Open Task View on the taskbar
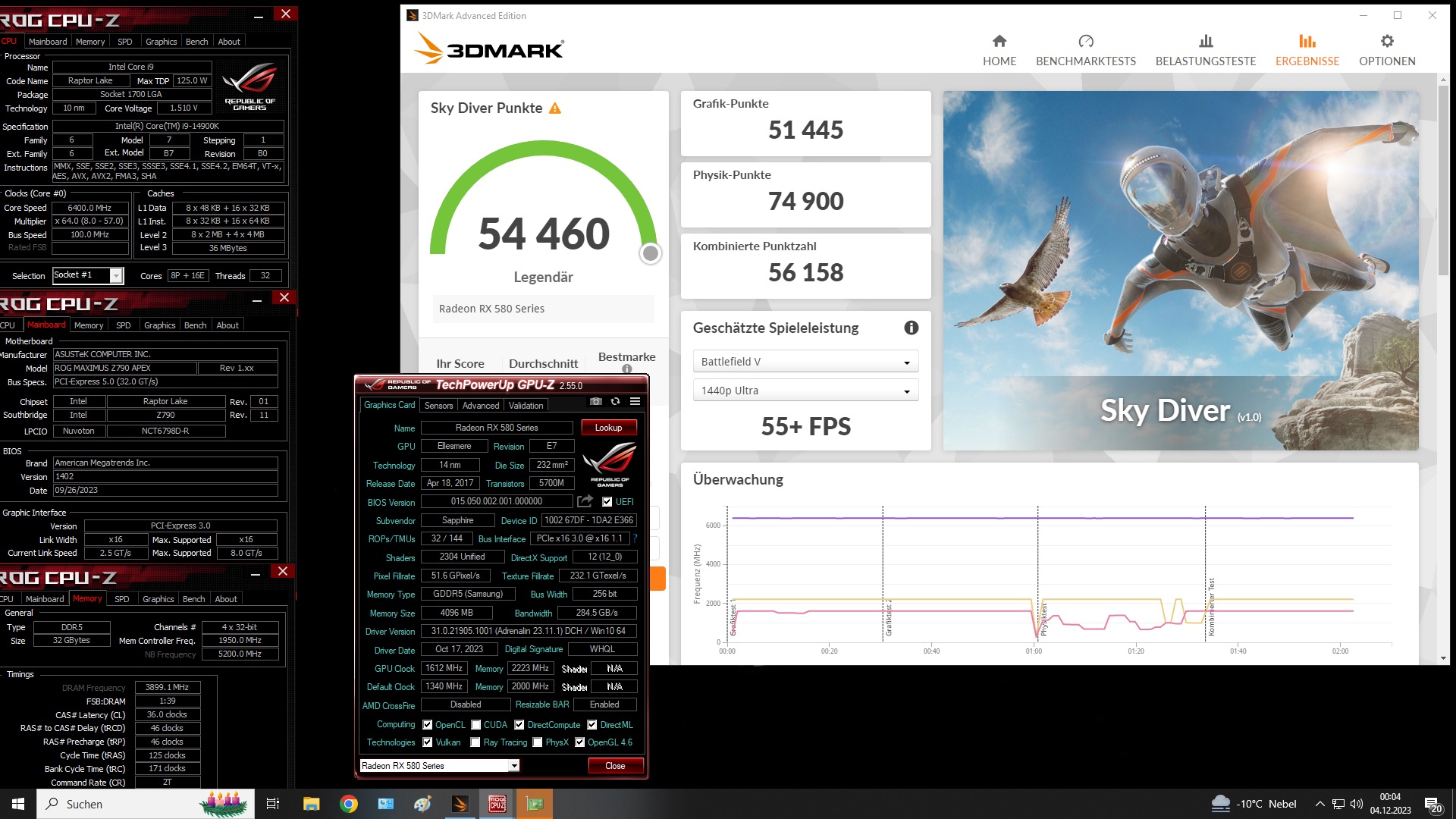1456x819 pixels. (x=273, y=804)
